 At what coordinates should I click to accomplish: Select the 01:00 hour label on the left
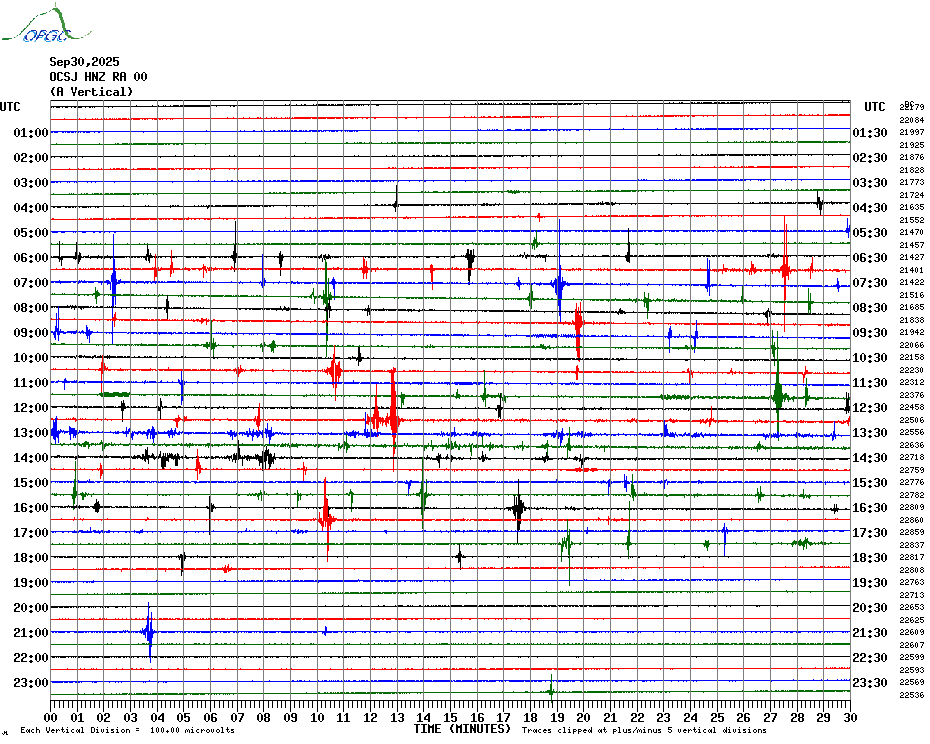[x=31, y=132]
